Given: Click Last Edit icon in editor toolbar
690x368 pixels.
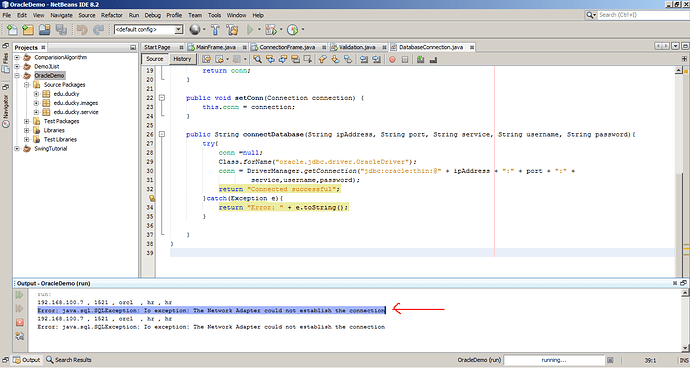Looking at the screenshot, I should pos(206,59).
